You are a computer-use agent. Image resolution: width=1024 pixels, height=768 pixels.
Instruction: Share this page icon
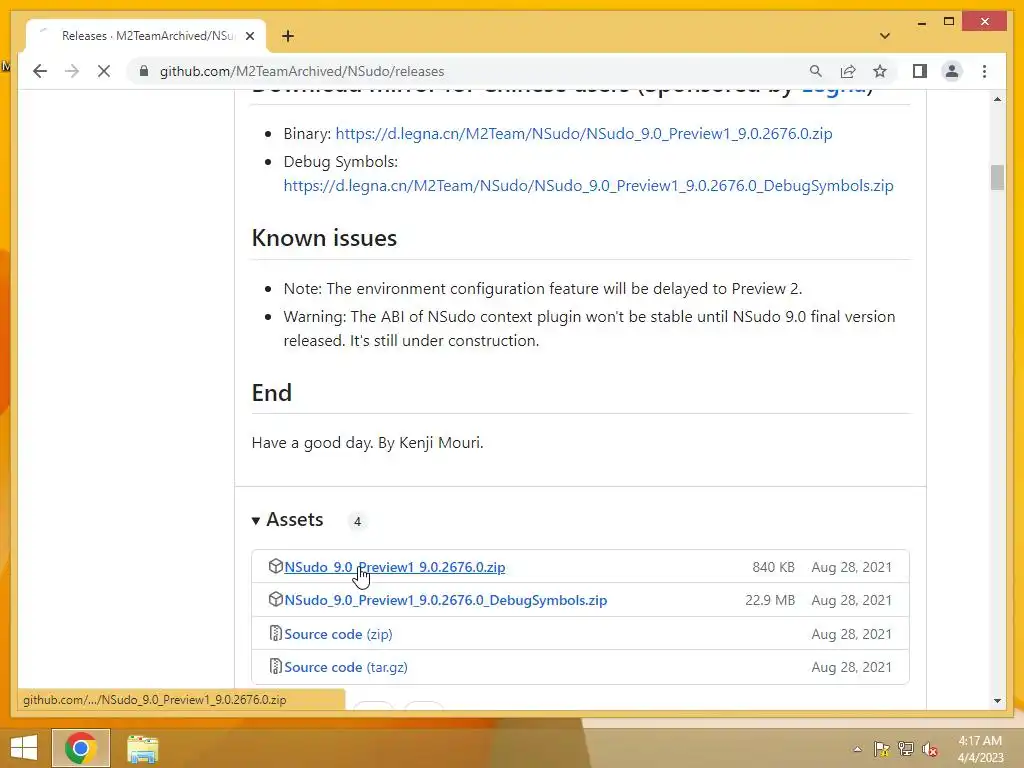click(x=848, y=71)
